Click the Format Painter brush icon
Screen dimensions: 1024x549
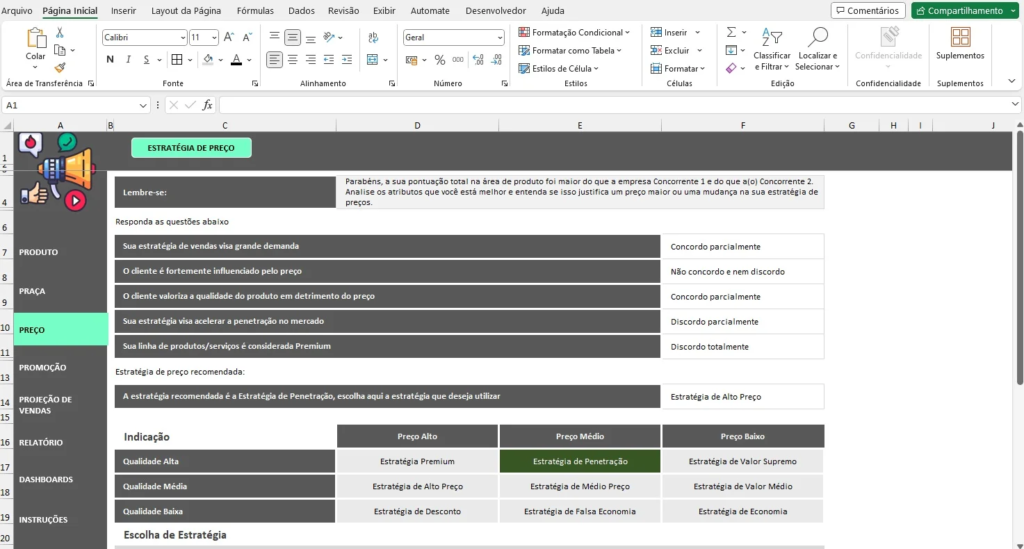pyautogui.click(x=60, y=68)
